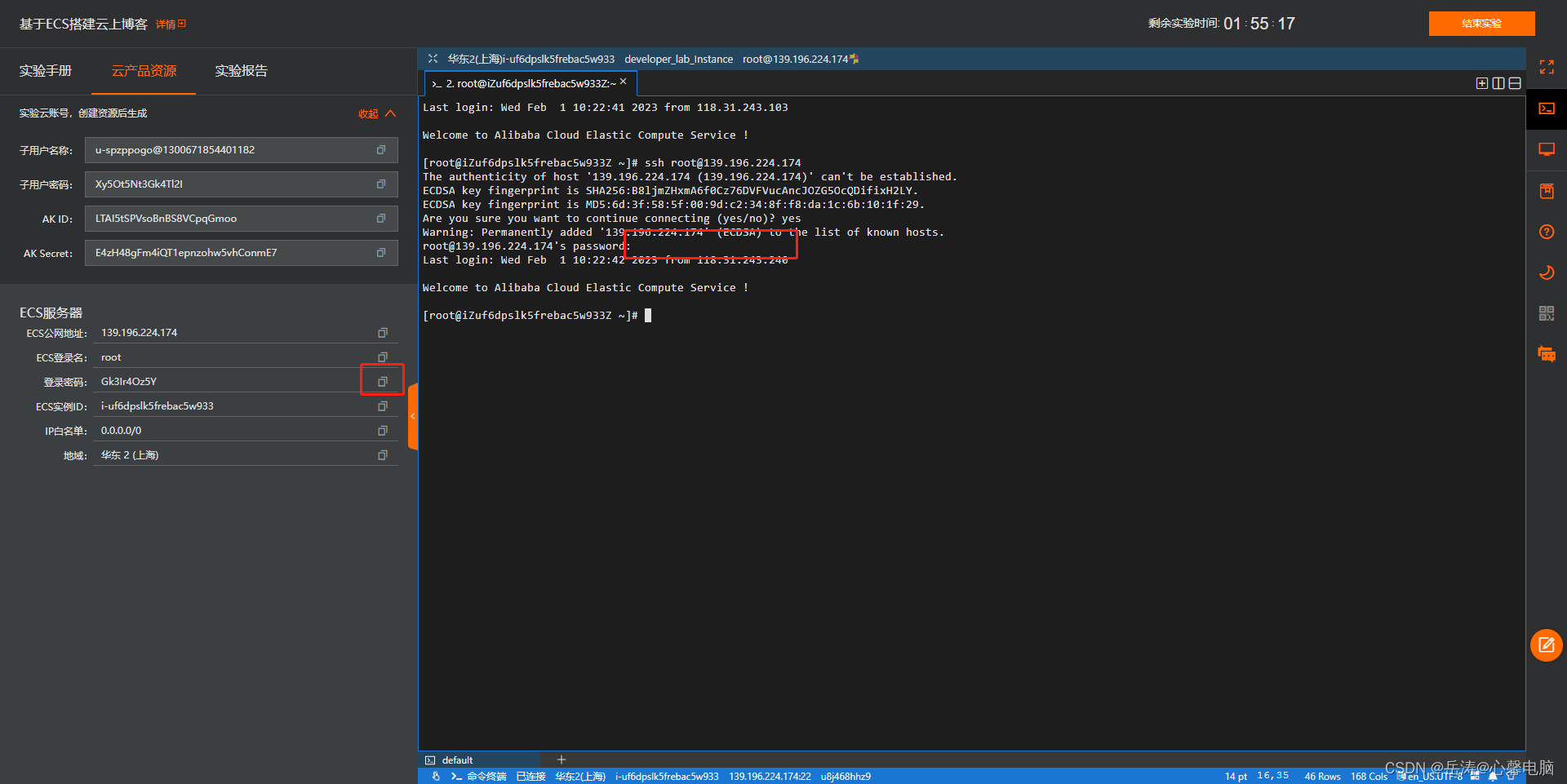Viewport: 1567px width, 784px height.
Task: Switch to the 实验手册 tab
Action: click(46, 71)
